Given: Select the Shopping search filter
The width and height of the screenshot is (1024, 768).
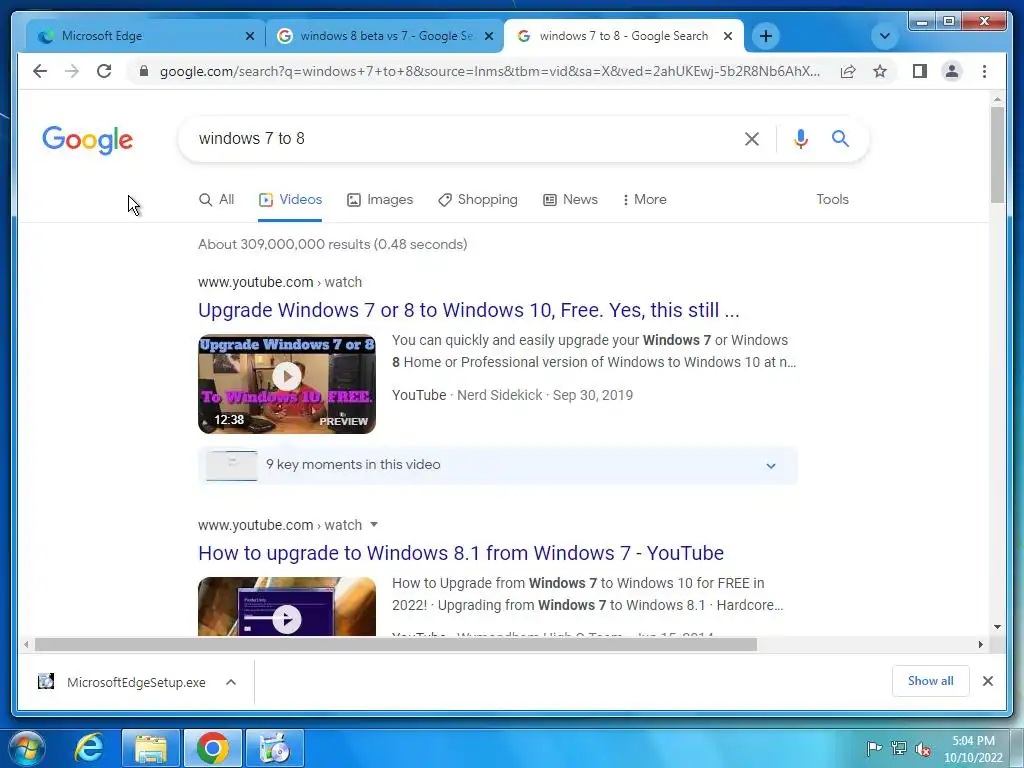Looking at the screenshot, I should coord(478,199).
